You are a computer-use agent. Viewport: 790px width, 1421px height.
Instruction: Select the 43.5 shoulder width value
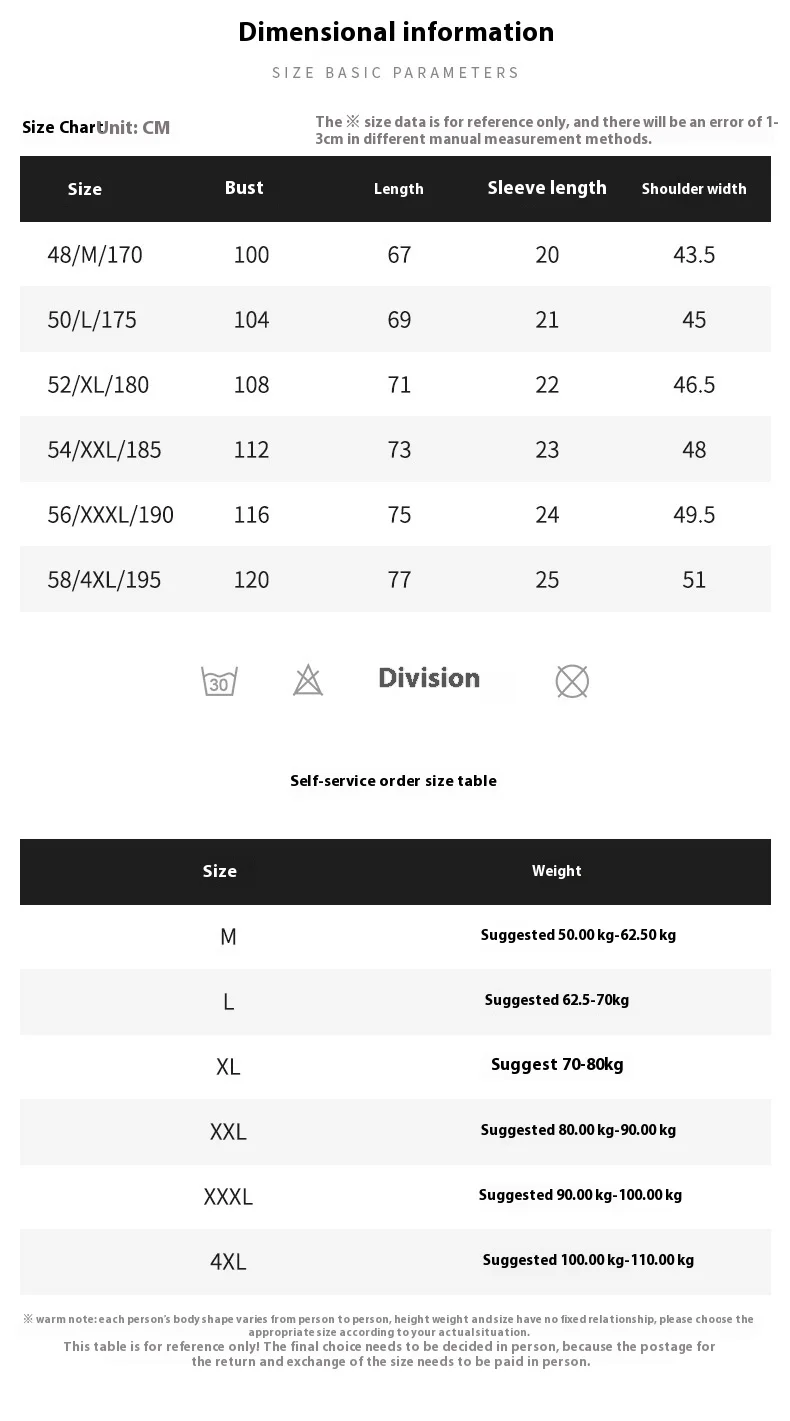point(694,255)
